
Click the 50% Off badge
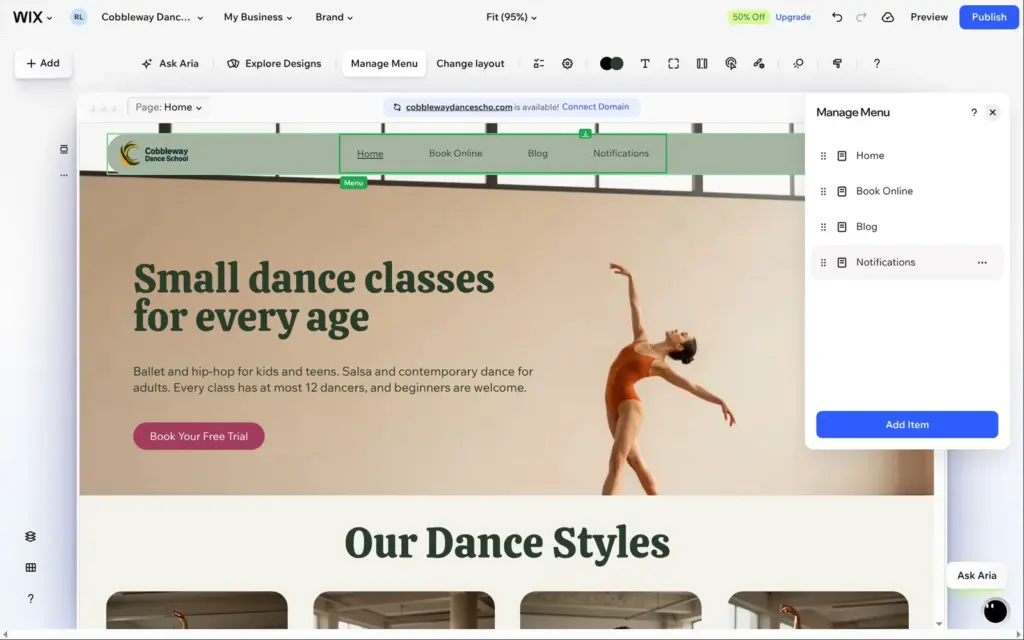point(748,17)
